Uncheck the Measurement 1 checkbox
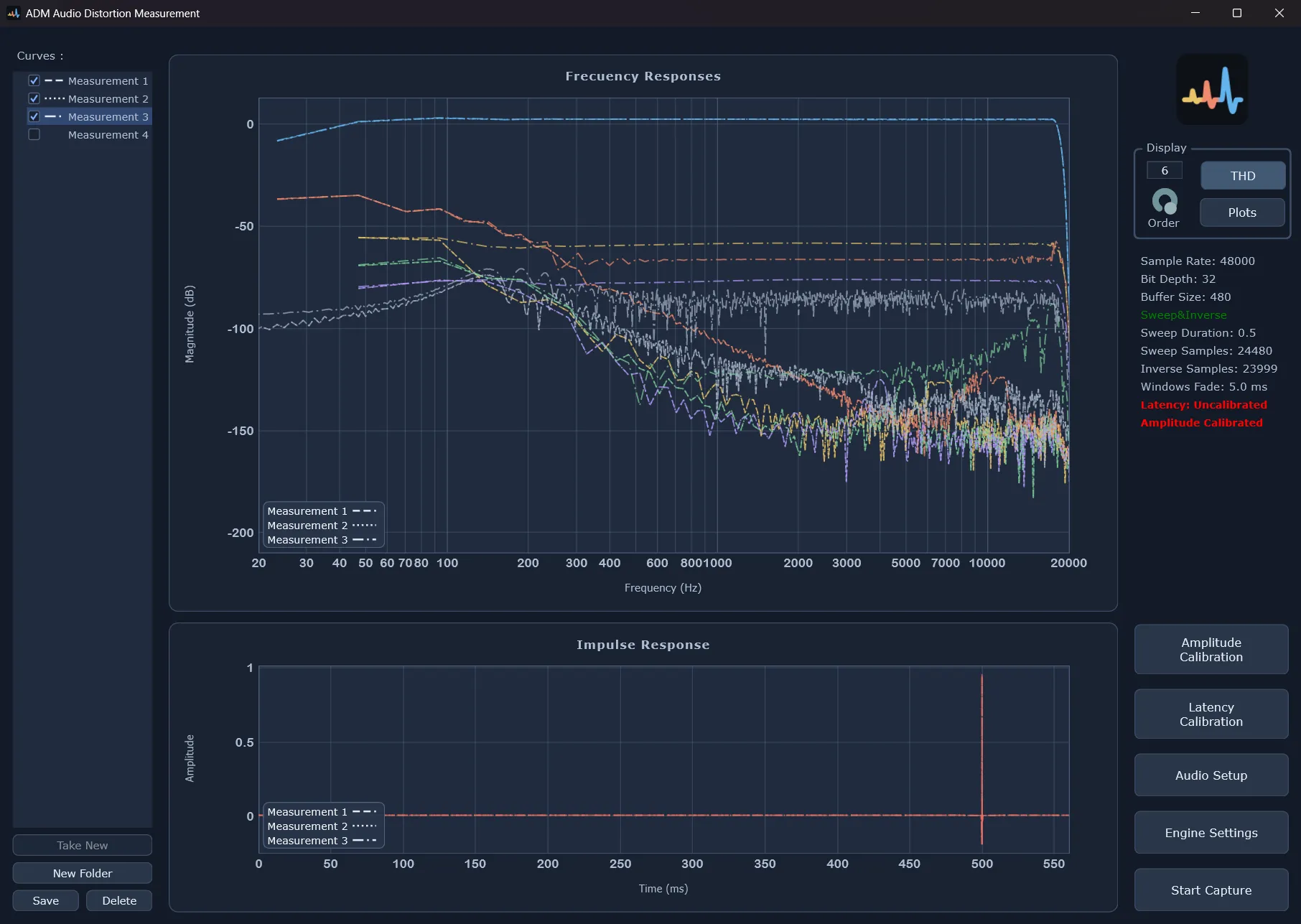The image size is (1301, 924). click(34, 80)
